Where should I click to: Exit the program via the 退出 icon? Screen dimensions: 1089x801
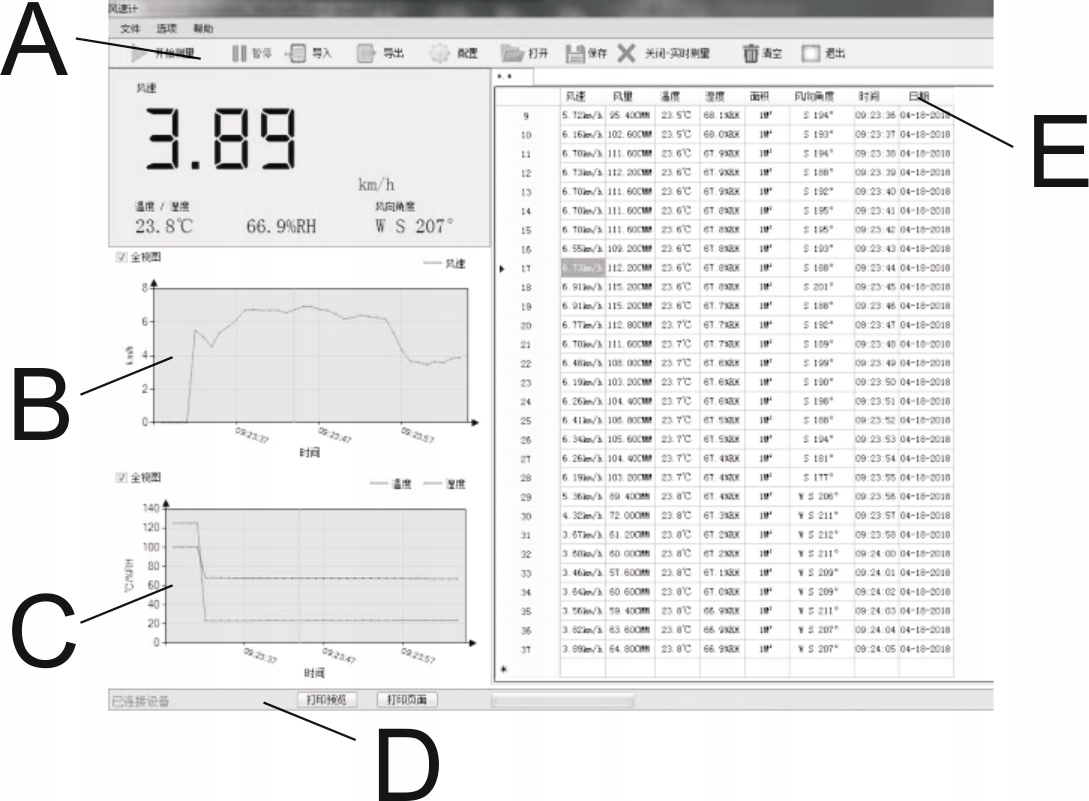click(x=810, y=53)
